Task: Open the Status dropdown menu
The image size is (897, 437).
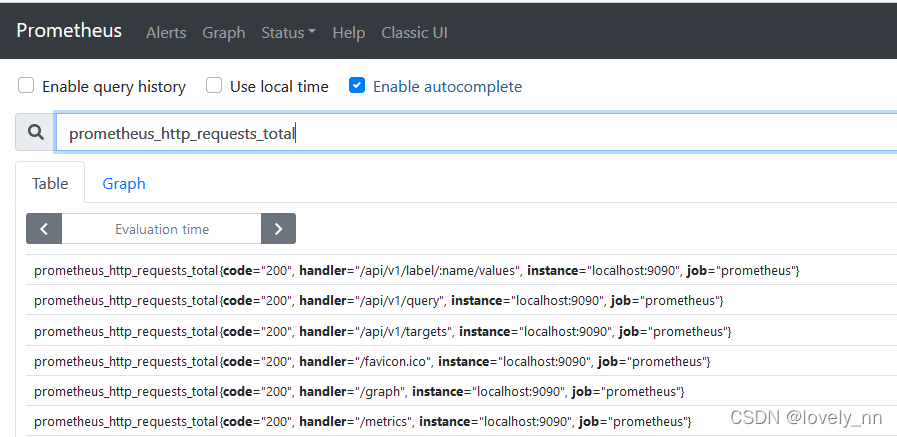Action: coord(288,33)
